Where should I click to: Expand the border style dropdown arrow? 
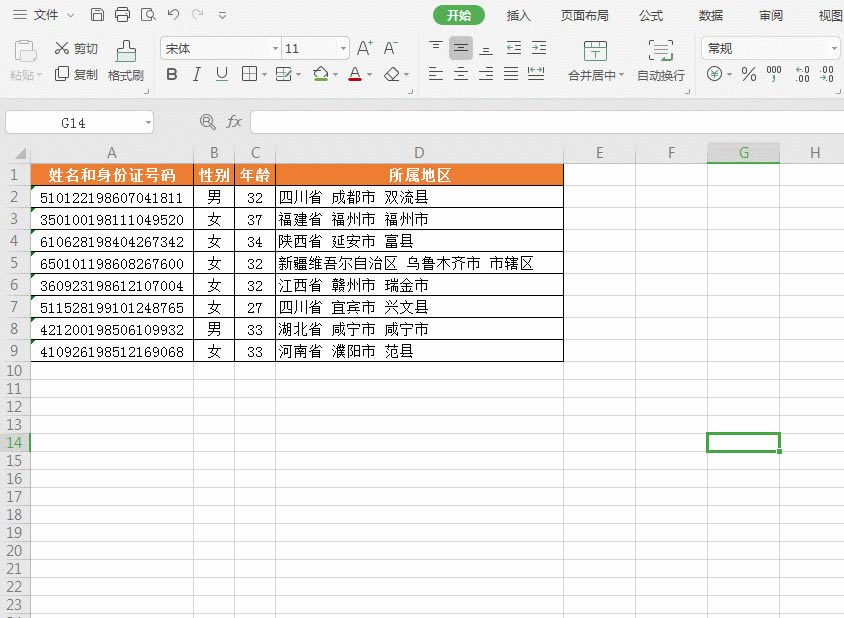pyautogui.click(x=264, y=75)
